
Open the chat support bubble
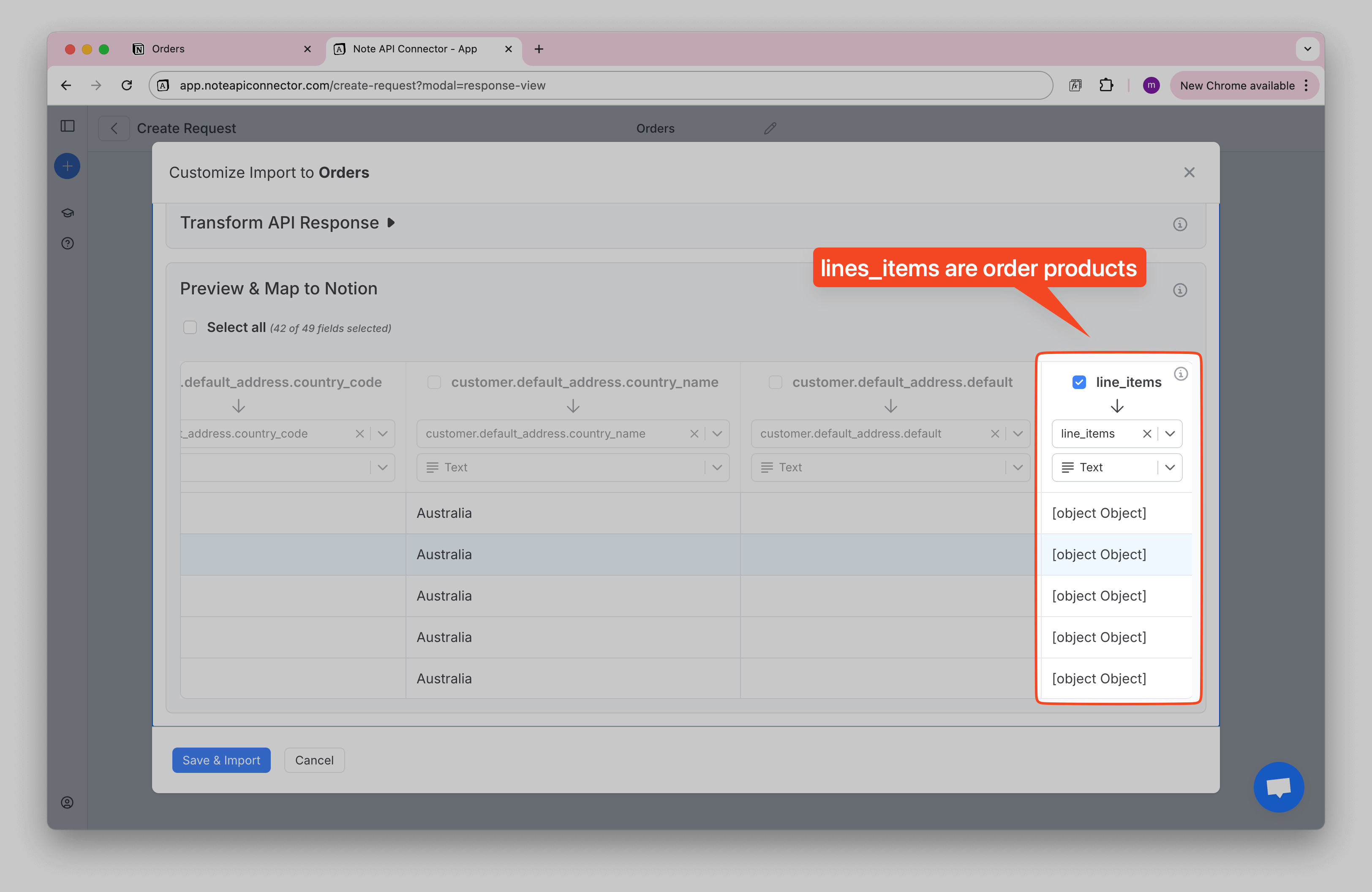pos(1278,786)
